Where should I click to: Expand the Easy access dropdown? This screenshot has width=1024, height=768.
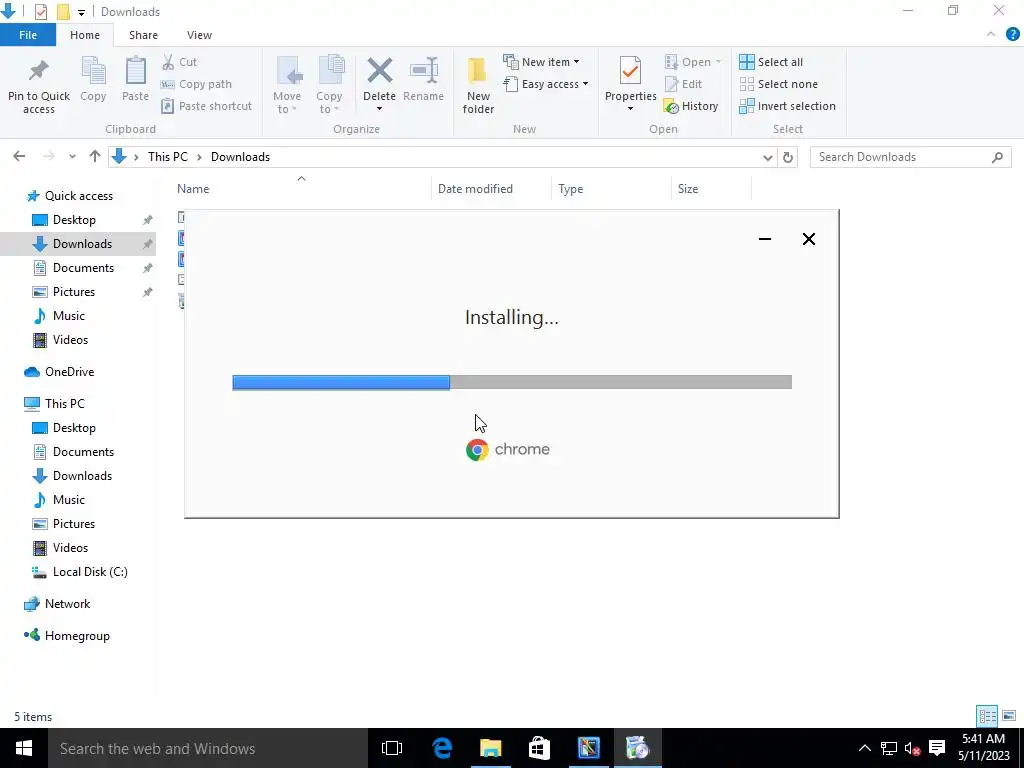[x=546, y=84]
